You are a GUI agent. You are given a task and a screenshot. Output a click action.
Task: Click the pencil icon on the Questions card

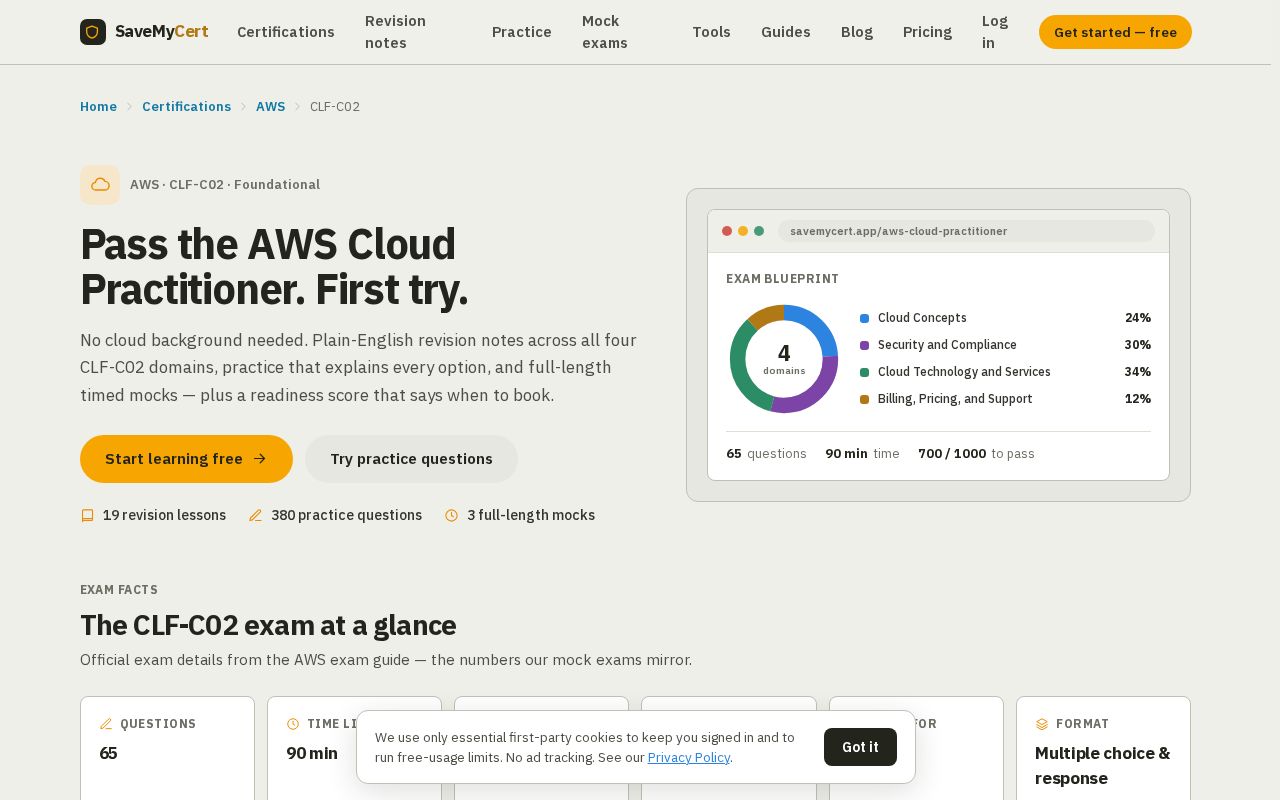tap(106, 724)
